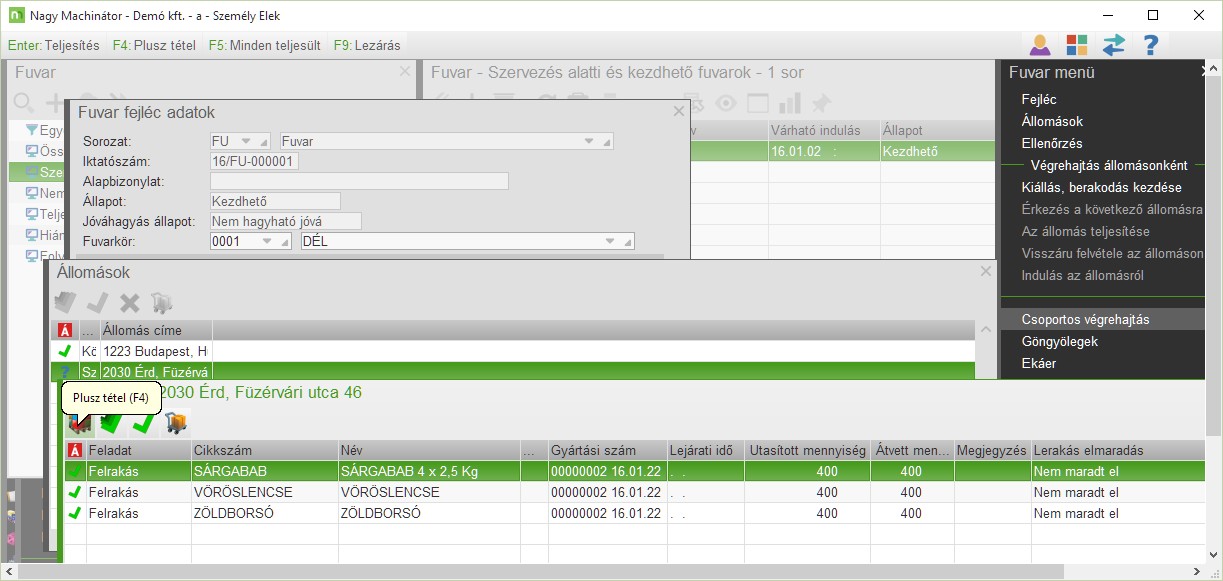Click the colored tiles icon in top bar

(x=1077, y=45)
